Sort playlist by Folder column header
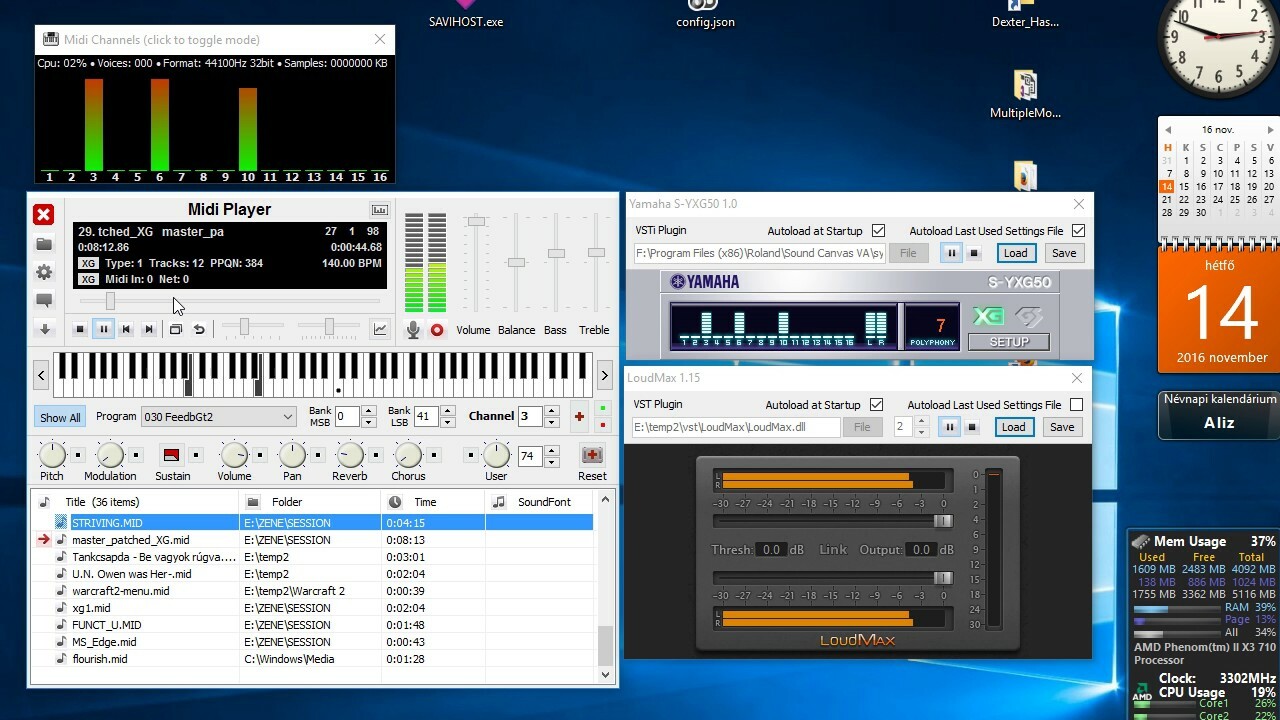The height and width of the screenshot is (720, 1280). (x=311, y=502)
